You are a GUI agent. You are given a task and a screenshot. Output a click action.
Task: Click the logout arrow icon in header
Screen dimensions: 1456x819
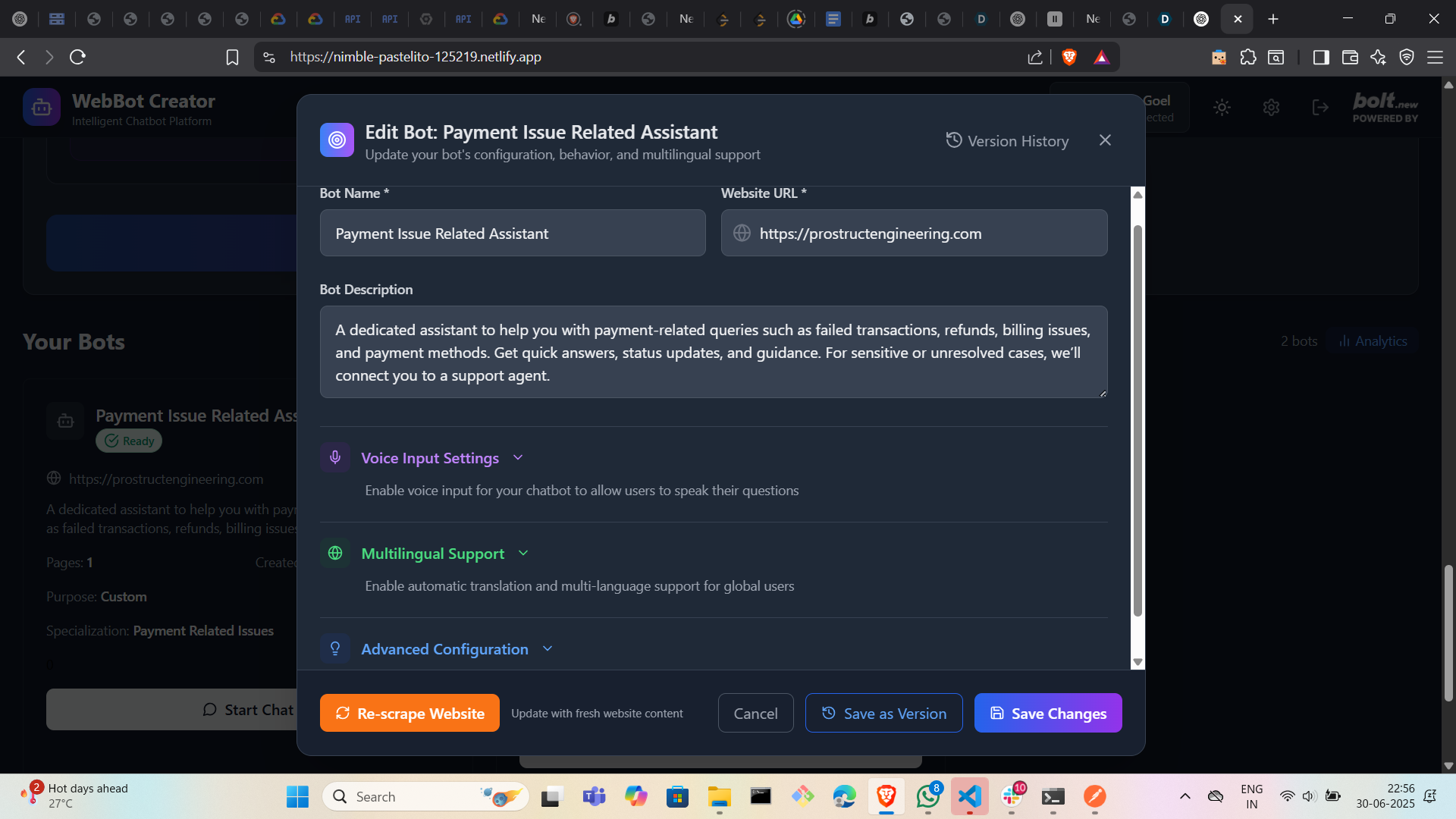tap(1320, 108)
